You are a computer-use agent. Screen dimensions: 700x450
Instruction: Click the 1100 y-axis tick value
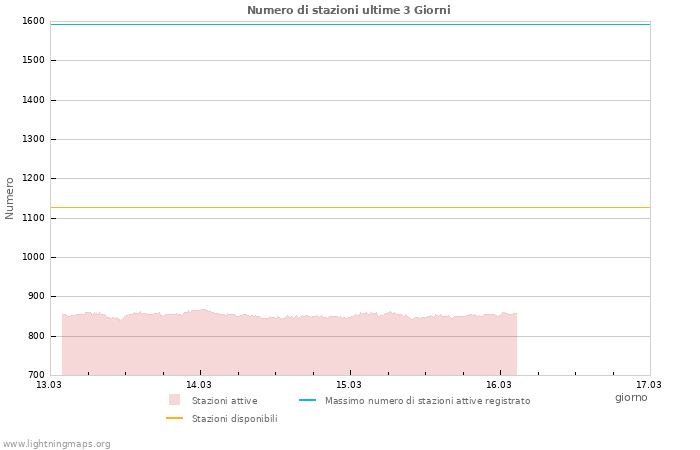click(33, 218)
